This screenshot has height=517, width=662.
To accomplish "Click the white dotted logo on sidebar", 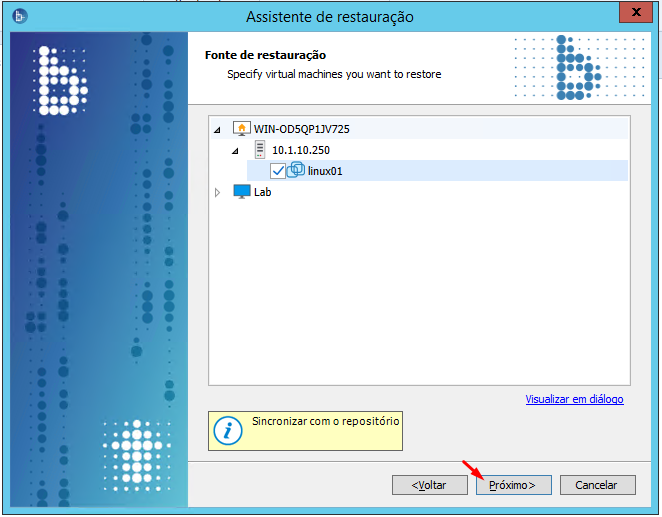I will tap(60, 81).
